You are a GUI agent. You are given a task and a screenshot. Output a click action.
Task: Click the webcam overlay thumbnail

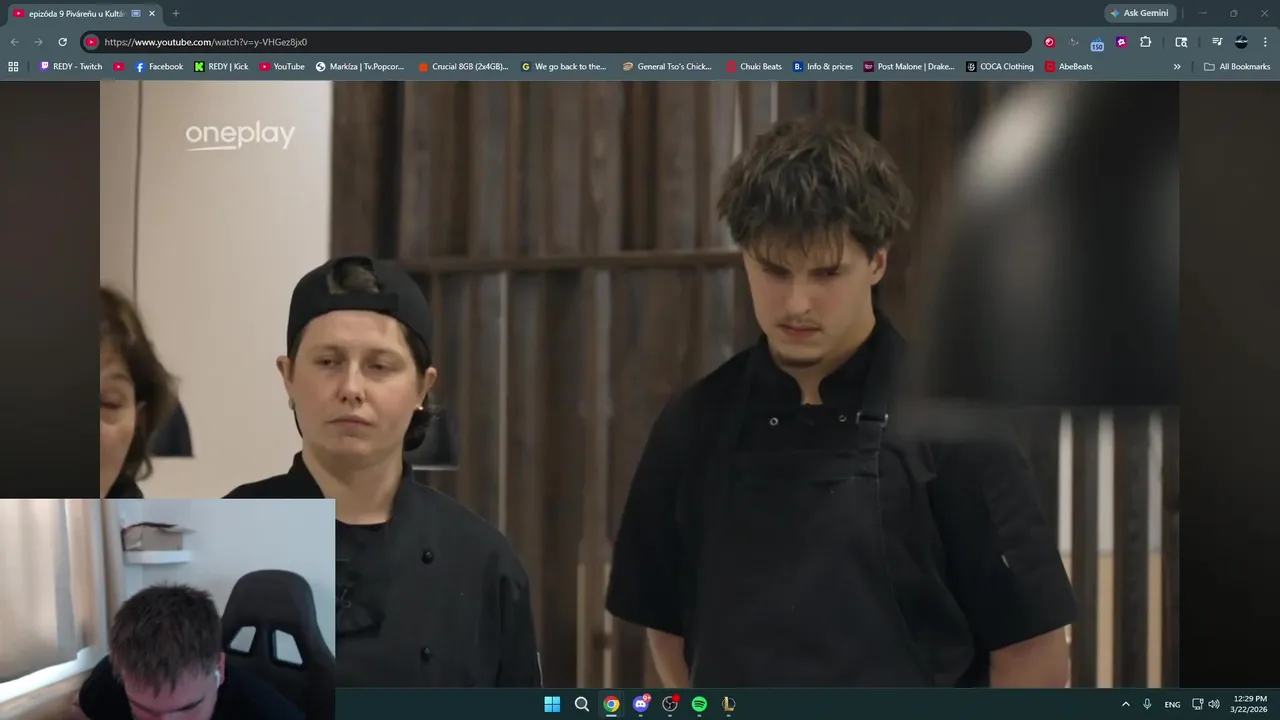[167, 609]
